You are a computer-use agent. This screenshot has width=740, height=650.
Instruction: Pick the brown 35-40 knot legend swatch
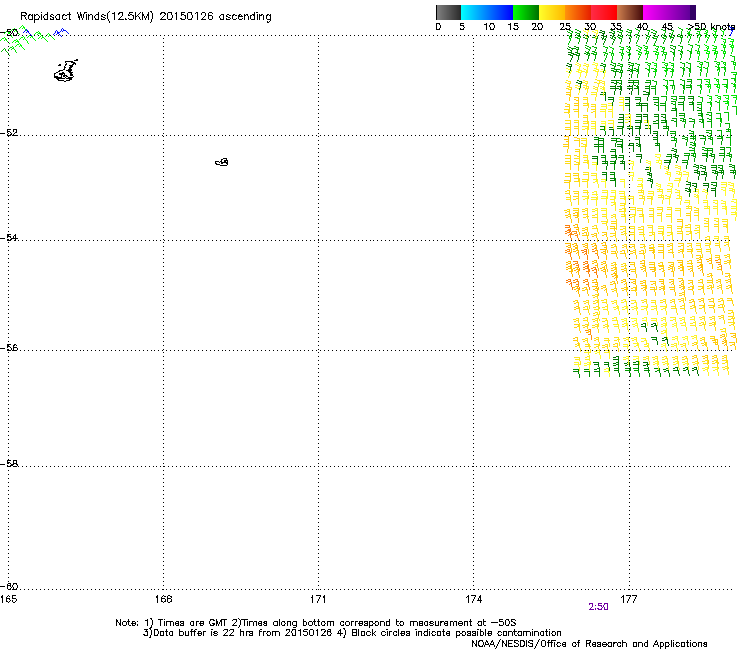pos(630,12)
